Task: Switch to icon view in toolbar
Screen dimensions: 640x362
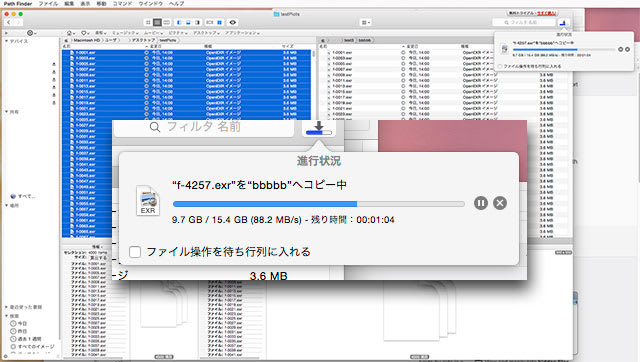Action: coord(148,22)
